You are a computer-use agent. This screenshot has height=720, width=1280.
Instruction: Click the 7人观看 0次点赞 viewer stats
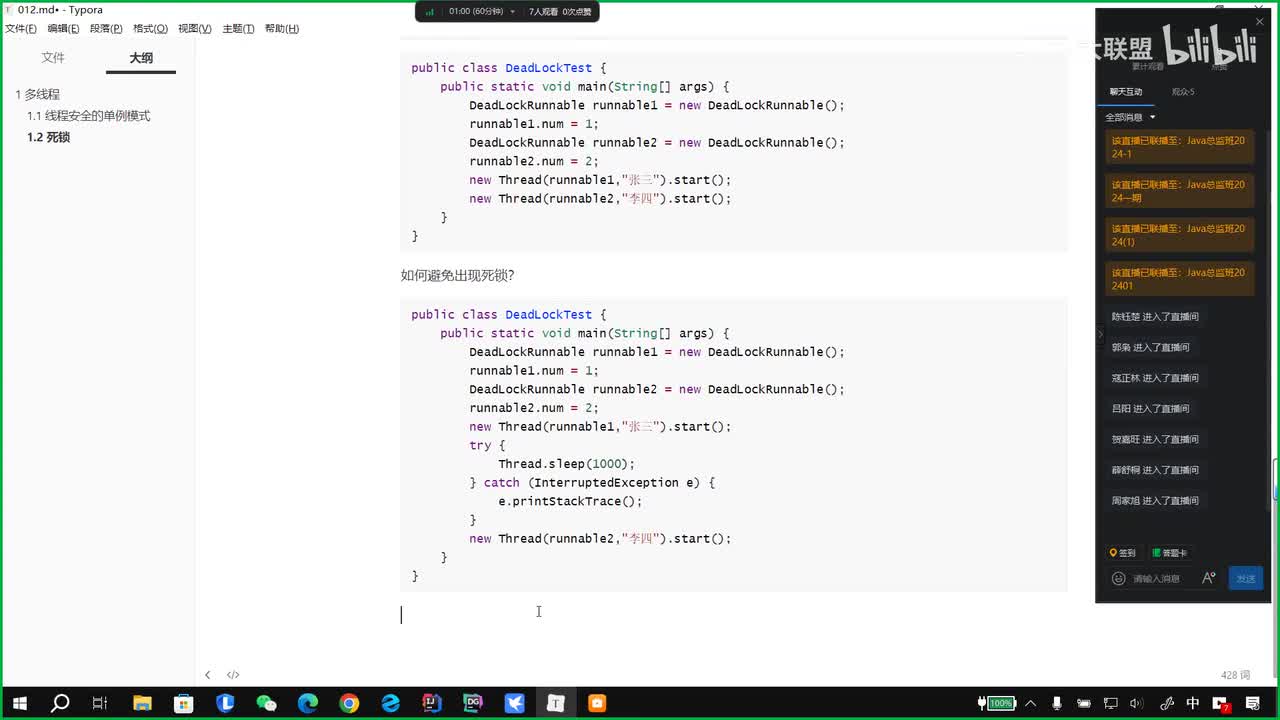(560, 12)
